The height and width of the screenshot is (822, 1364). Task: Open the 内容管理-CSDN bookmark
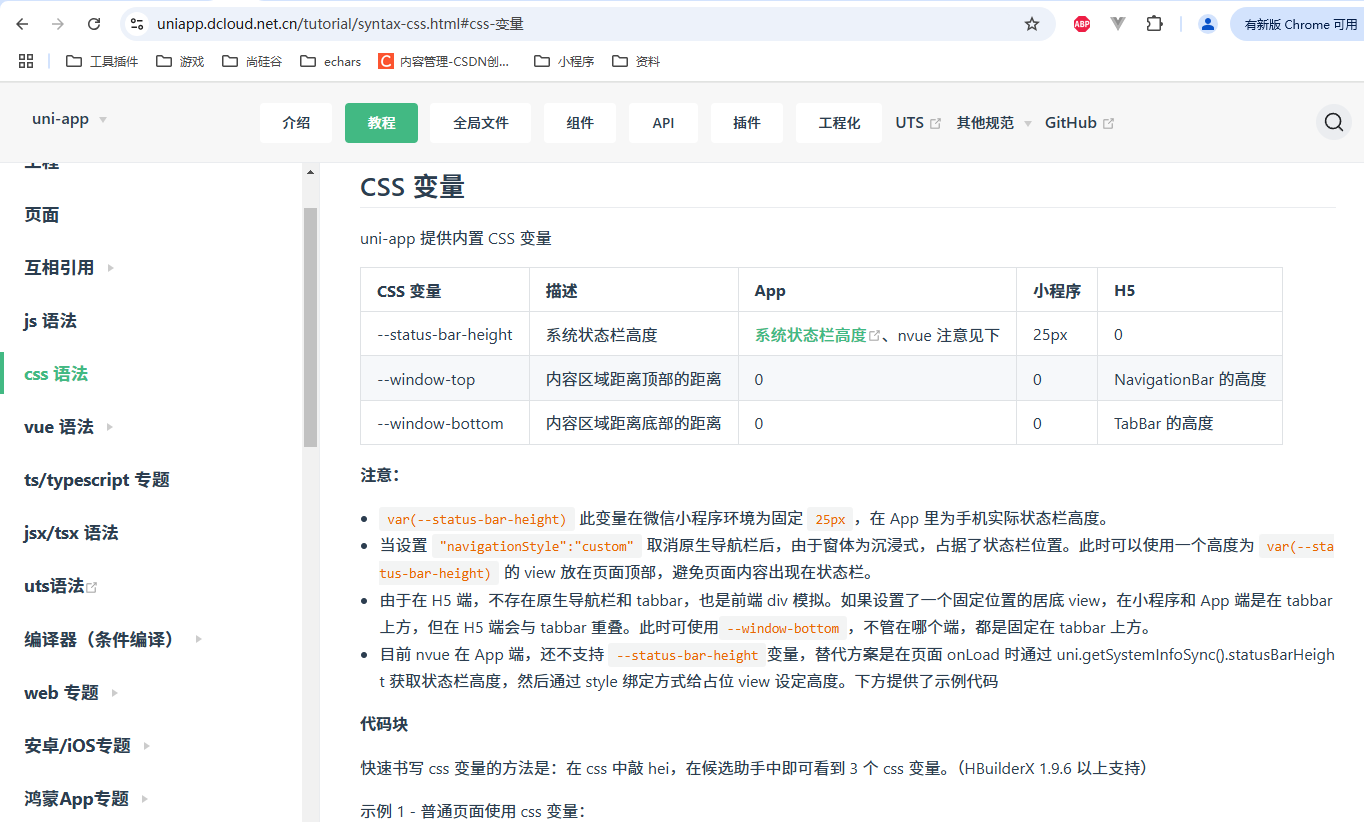click(x=444, y=61)
